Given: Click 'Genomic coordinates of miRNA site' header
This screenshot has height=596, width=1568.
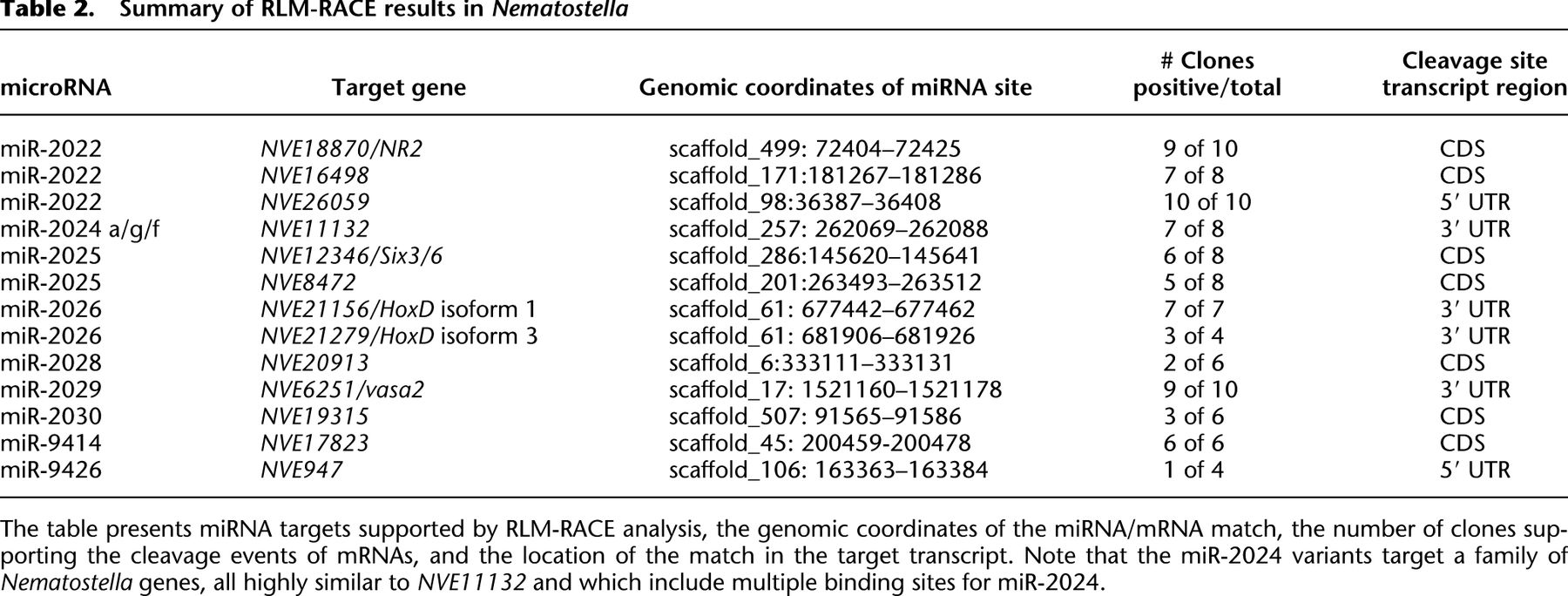Looking at the screenshot, I should click(x=835, y=88).
